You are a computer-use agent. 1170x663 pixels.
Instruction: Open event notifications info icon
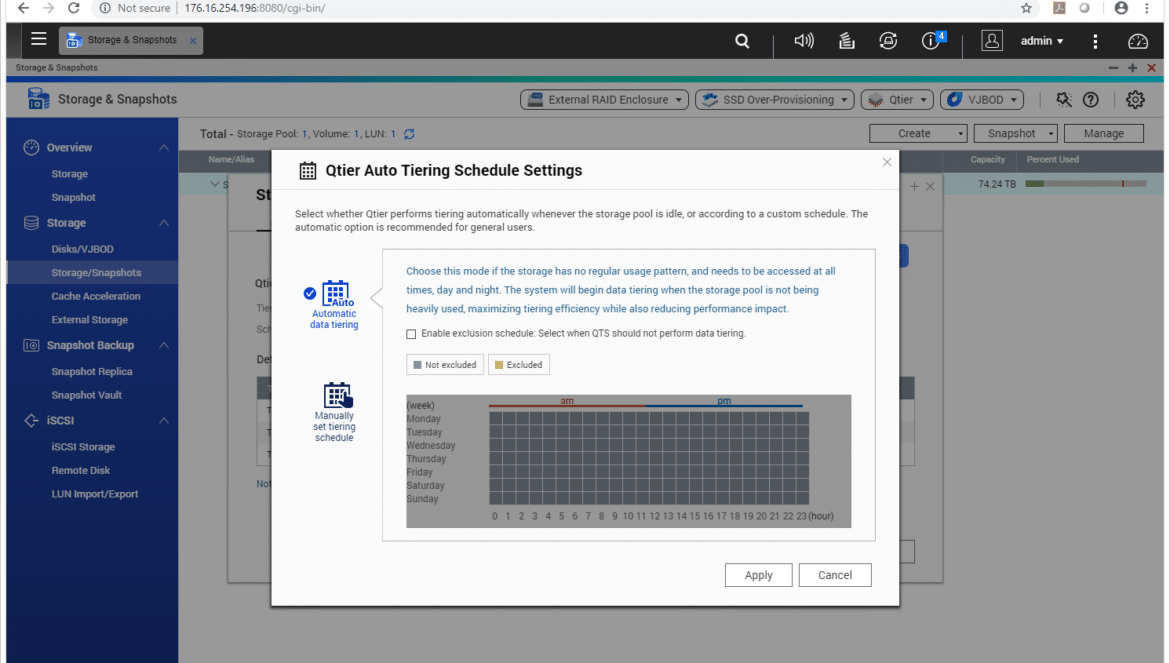[930, 41]
